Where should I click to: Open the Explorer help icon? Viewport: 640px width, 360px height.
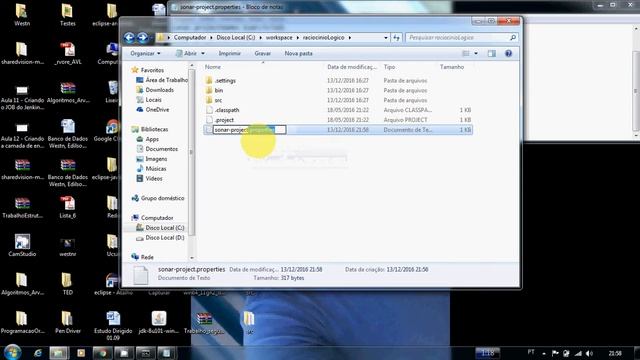pos(508,53)
